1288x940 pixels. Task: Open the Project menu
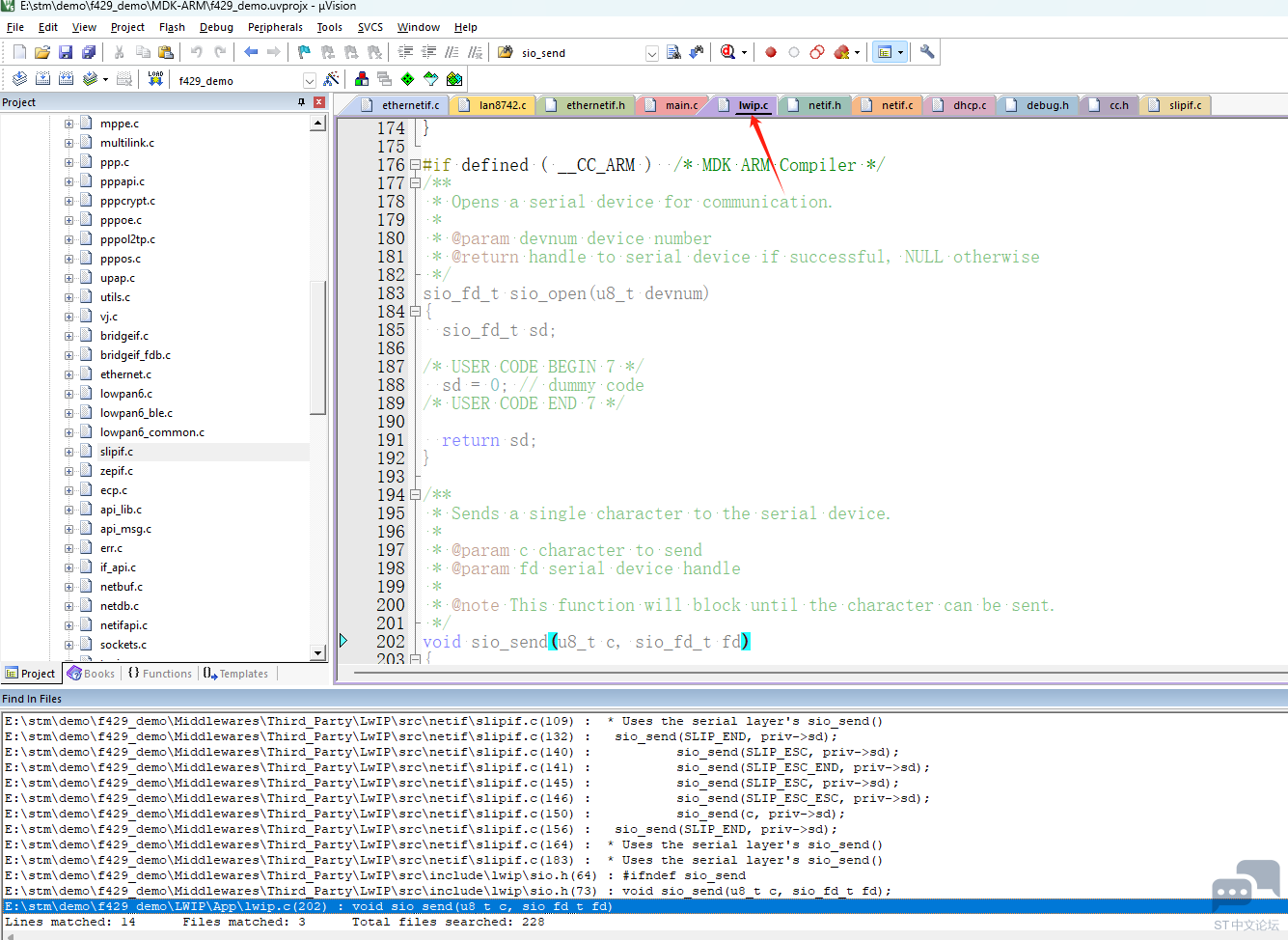pyautogui.click(x=127, y=27)
